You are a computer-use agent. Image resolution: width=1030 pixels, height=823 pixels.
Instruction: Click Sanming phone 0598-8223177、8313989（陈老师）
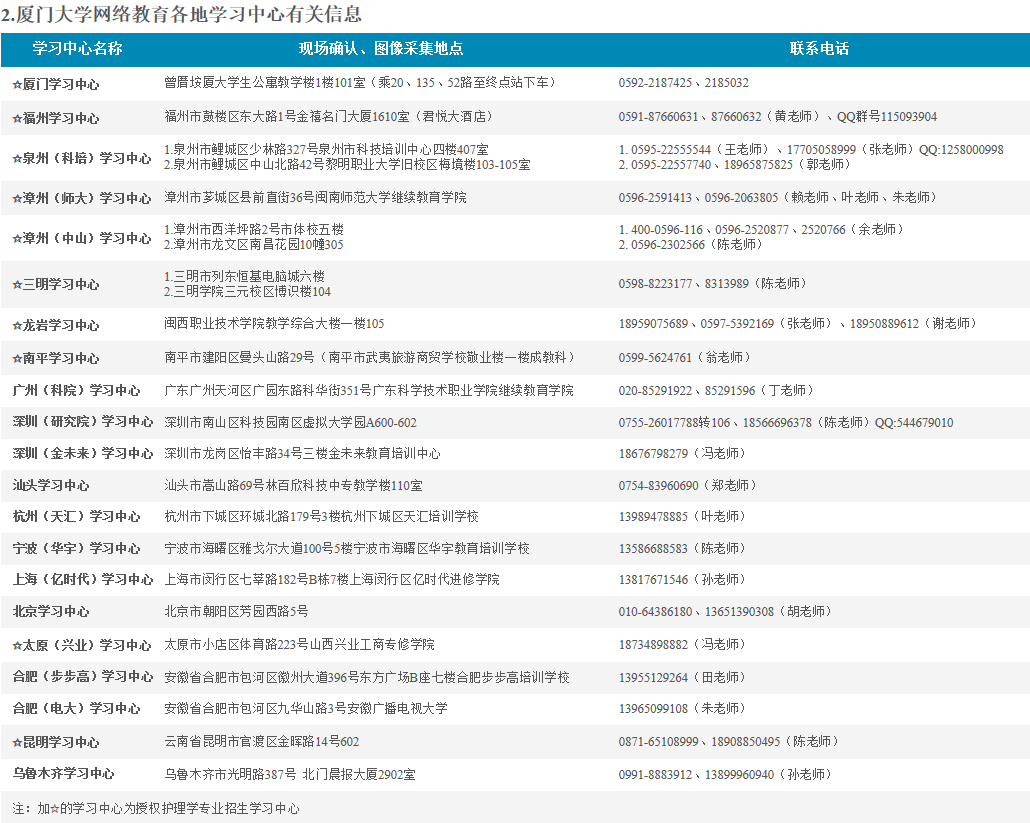[713, 284]
